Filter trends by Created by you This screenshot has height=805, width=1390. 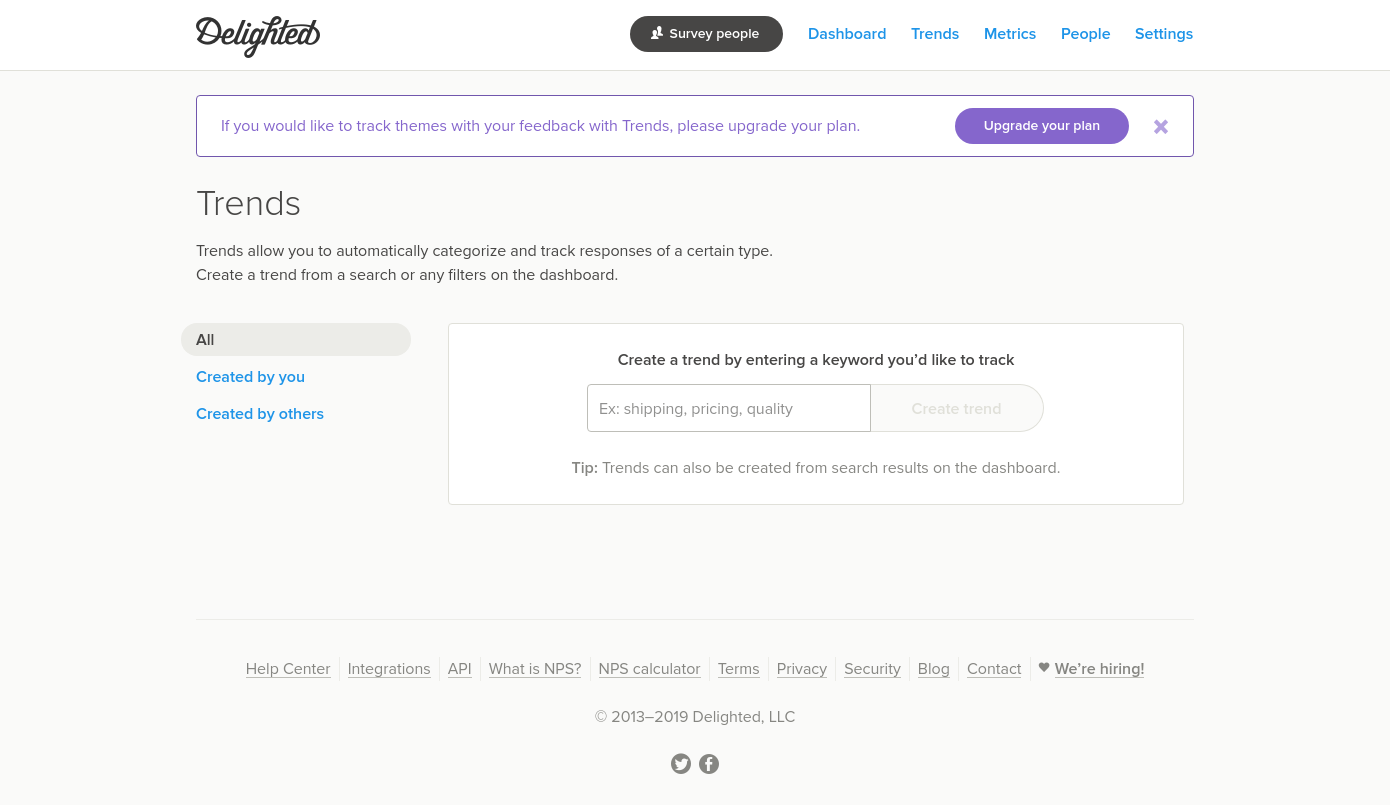tap(250, 377)
